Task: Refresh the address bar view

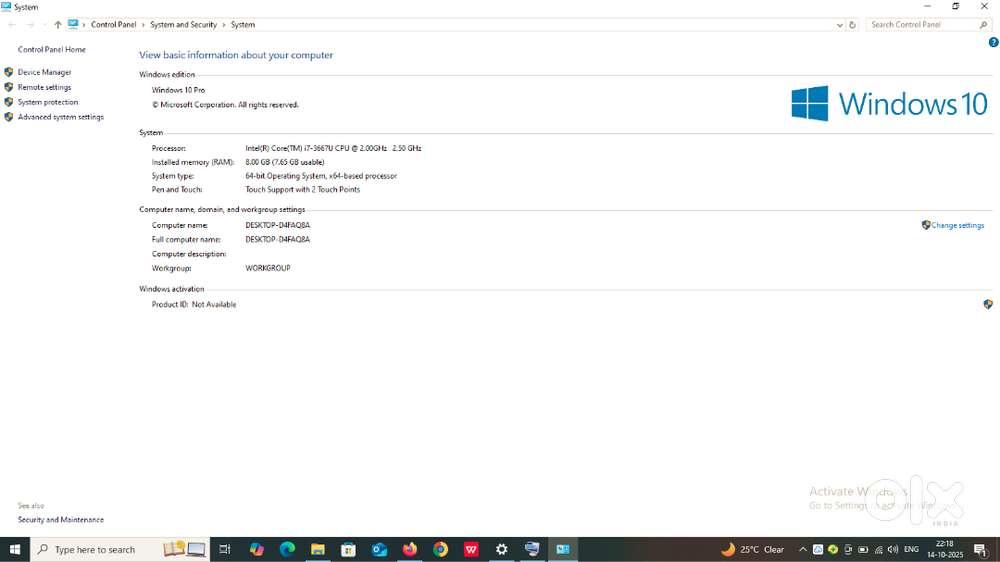Action: pos(852,25)
